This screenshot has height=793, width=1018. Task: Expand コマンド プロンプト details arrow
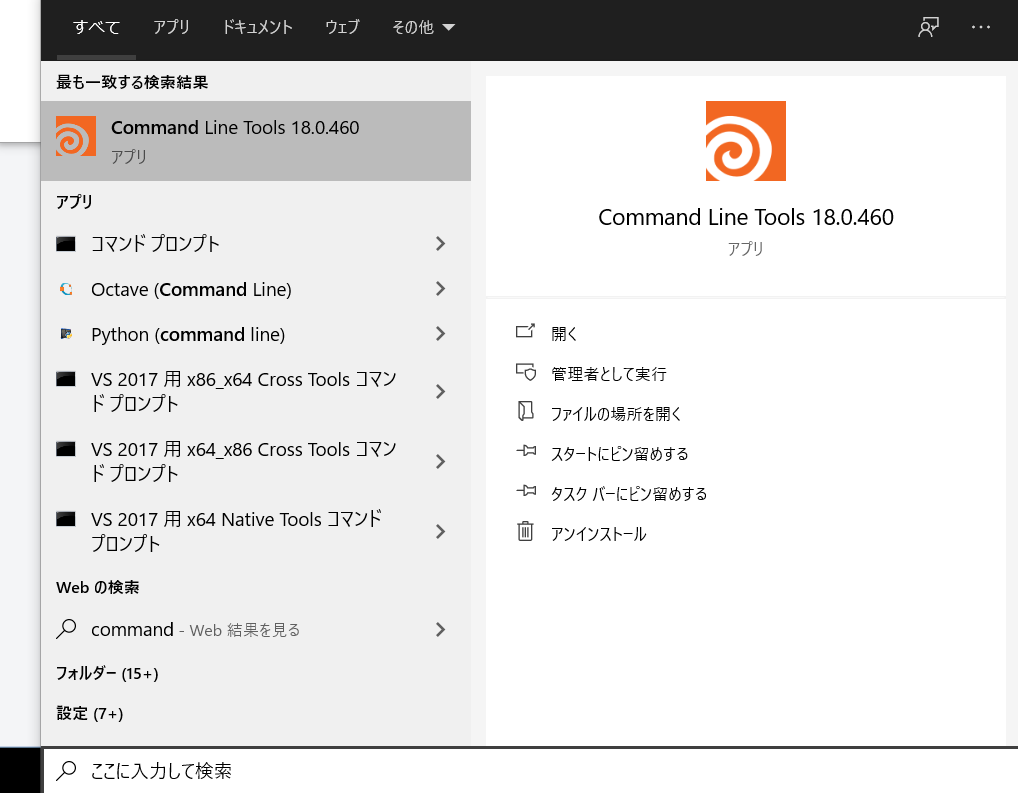[440, 244]
